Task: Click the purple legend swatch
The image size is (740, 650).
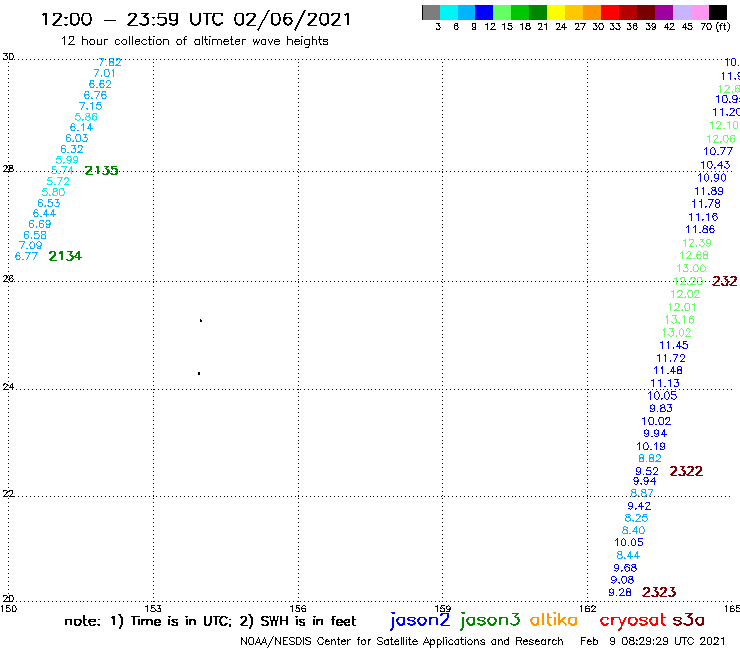Action: point(664,12)
